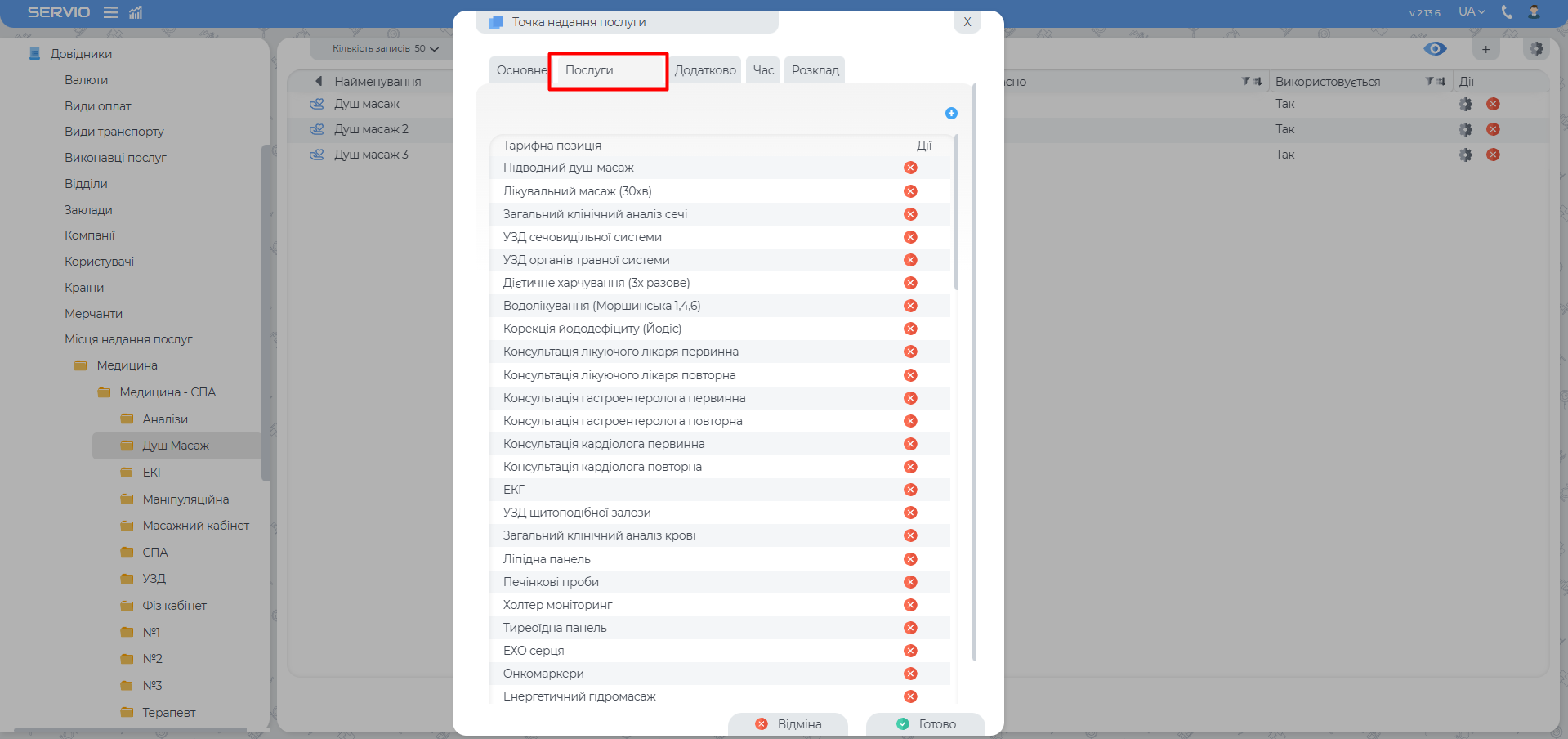Open the statistics chart icon in header
The width and height of the screenshot is (1568, 739).
tap(136, 12)
